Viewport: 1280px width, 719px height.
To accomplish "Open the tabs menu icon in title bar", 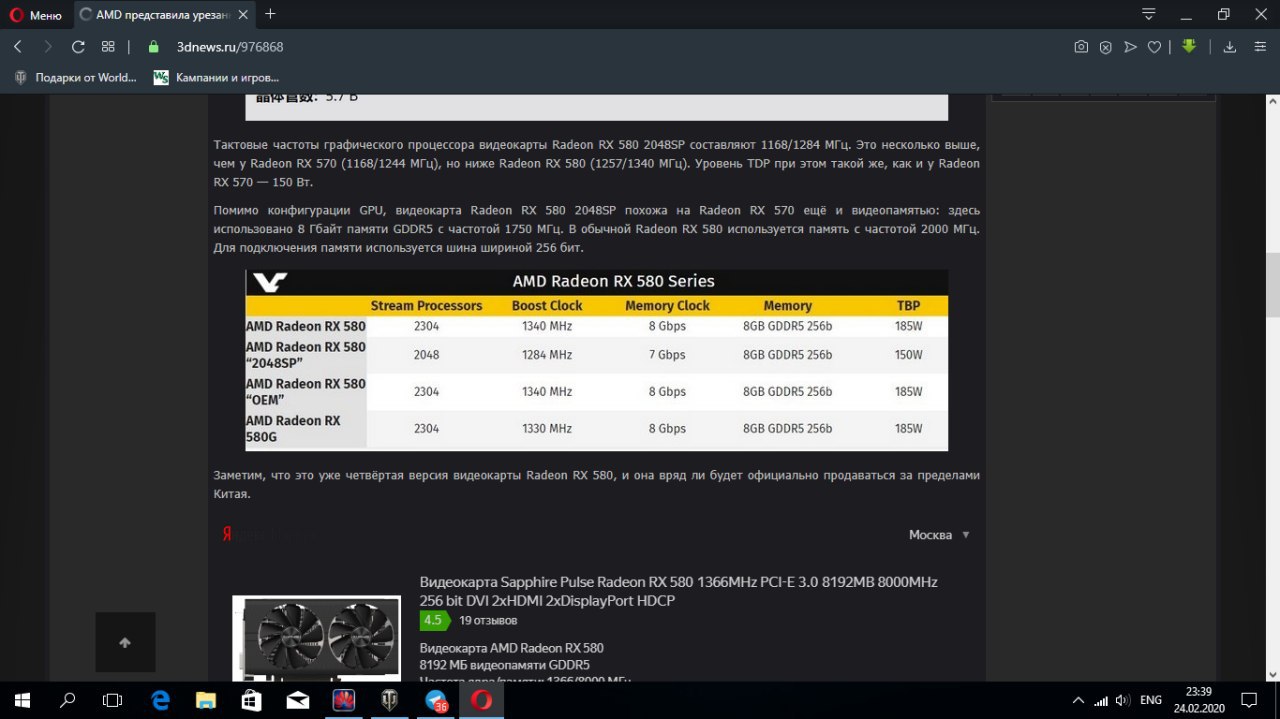I will (1149, 14).
